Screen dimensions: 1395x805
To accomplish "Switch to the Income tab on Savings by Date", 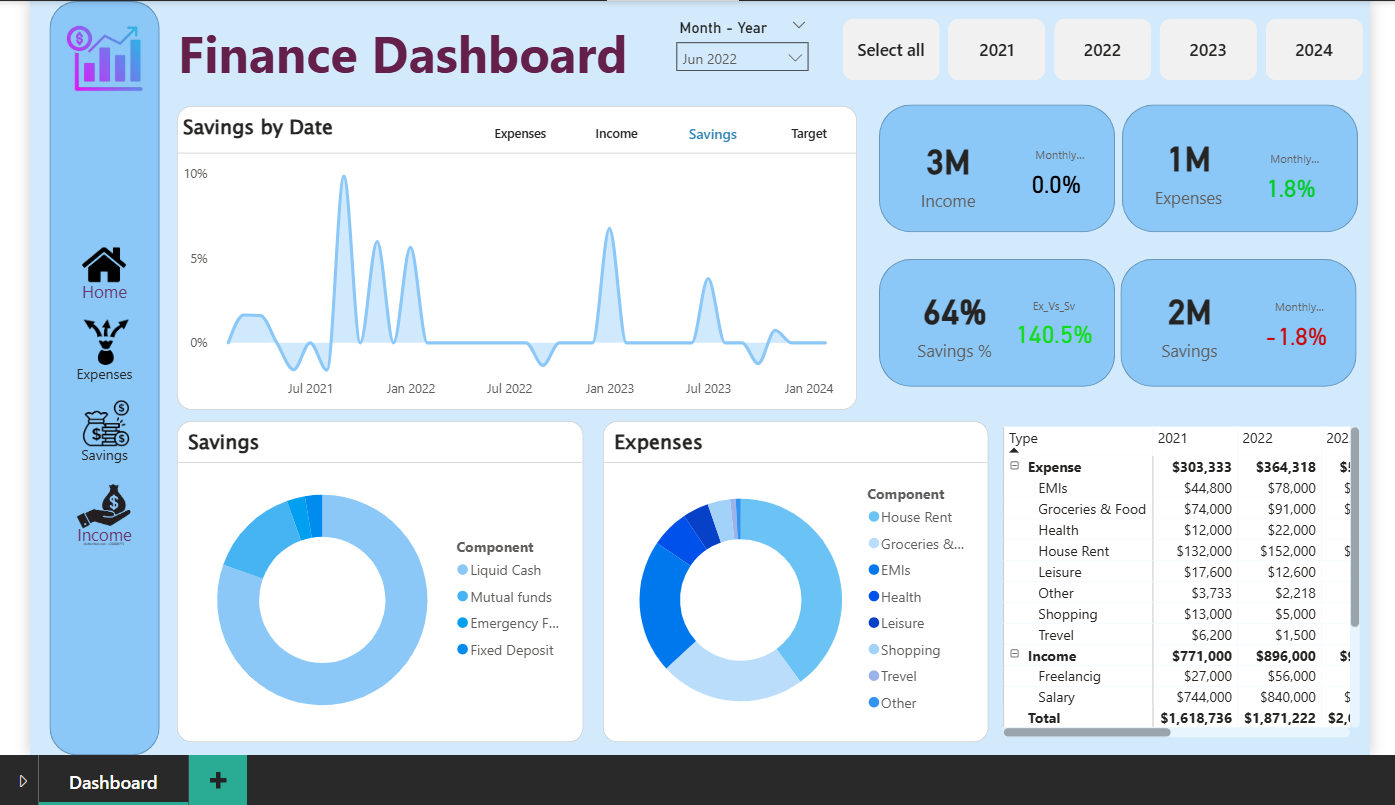I will coord(616,133).
